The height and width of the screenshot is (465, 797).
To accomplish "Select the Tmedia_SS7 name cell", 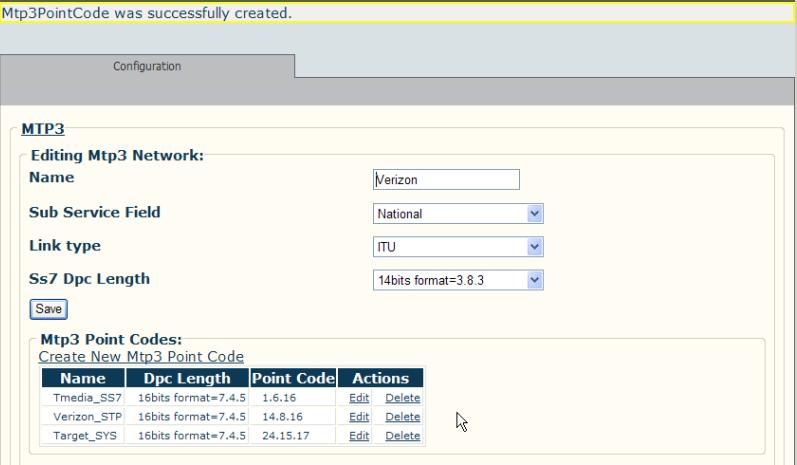I will pos(83,398).
